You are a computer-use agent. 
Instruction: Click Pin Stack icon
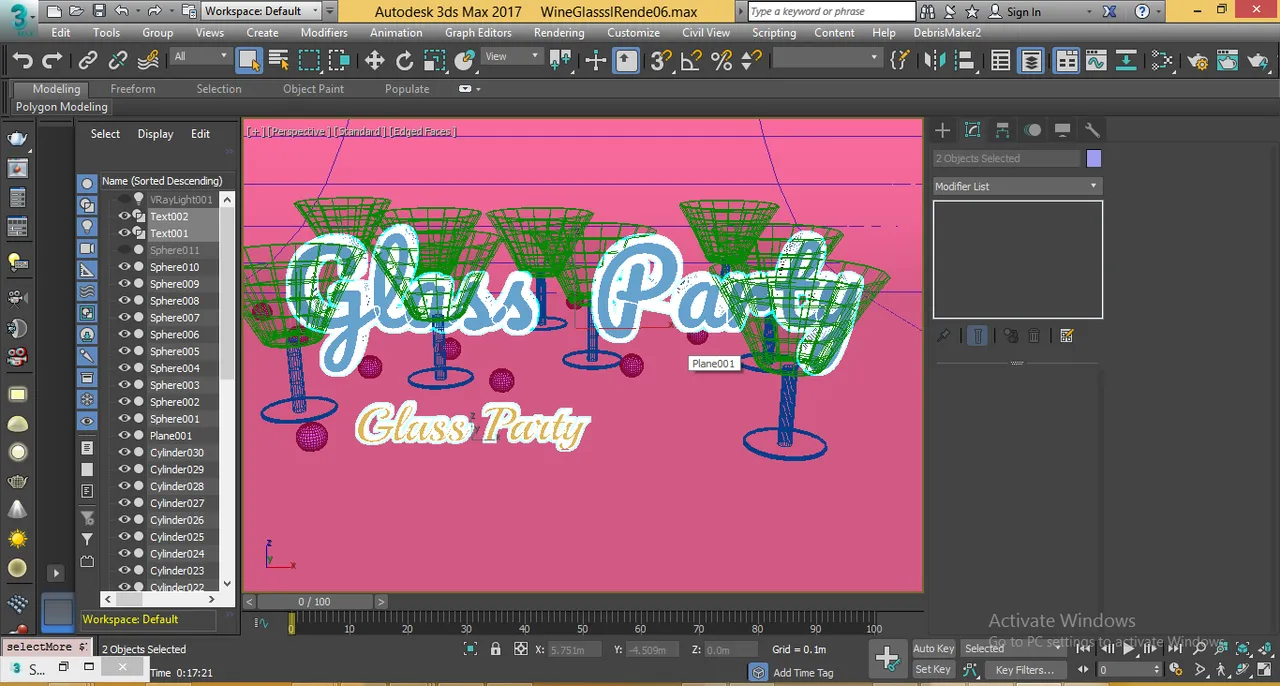(x=943, y=336)
